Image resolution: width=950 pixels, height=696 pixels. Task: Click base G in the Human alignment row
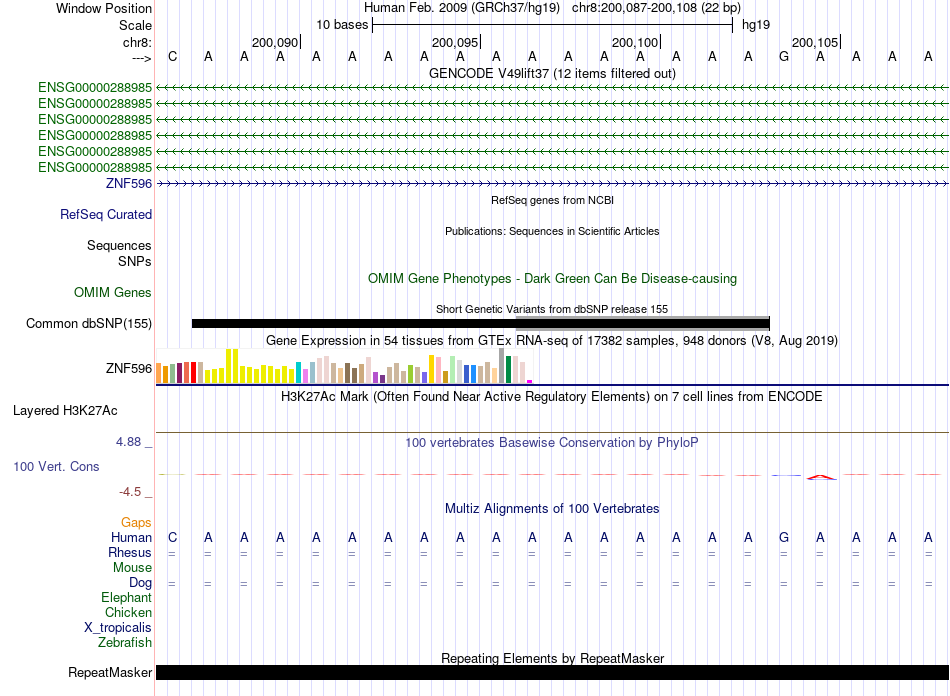pyautogui.click(x=784, y=537)
